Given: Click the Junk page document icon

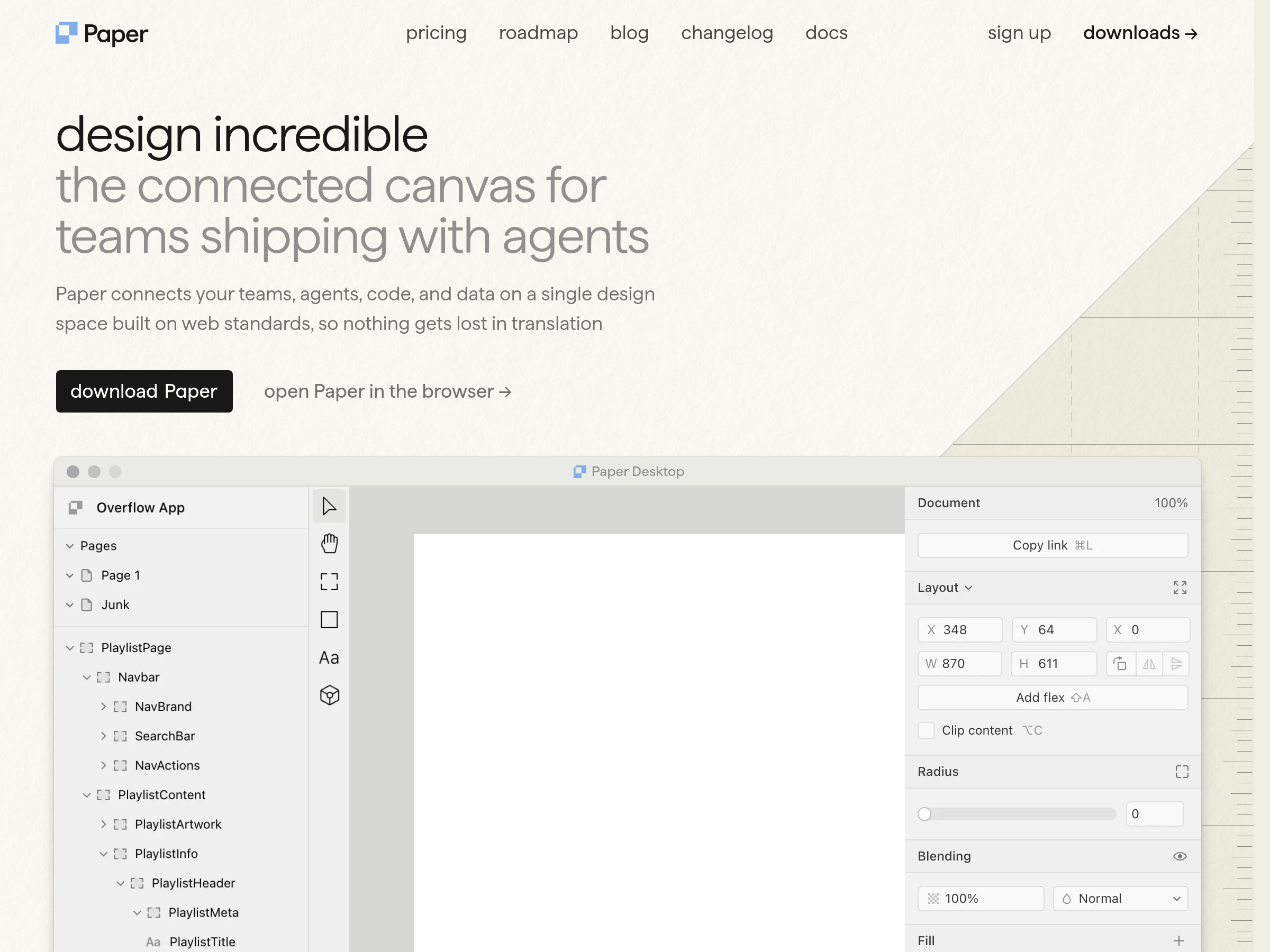Looking at the screenshot, I should 87,604.
